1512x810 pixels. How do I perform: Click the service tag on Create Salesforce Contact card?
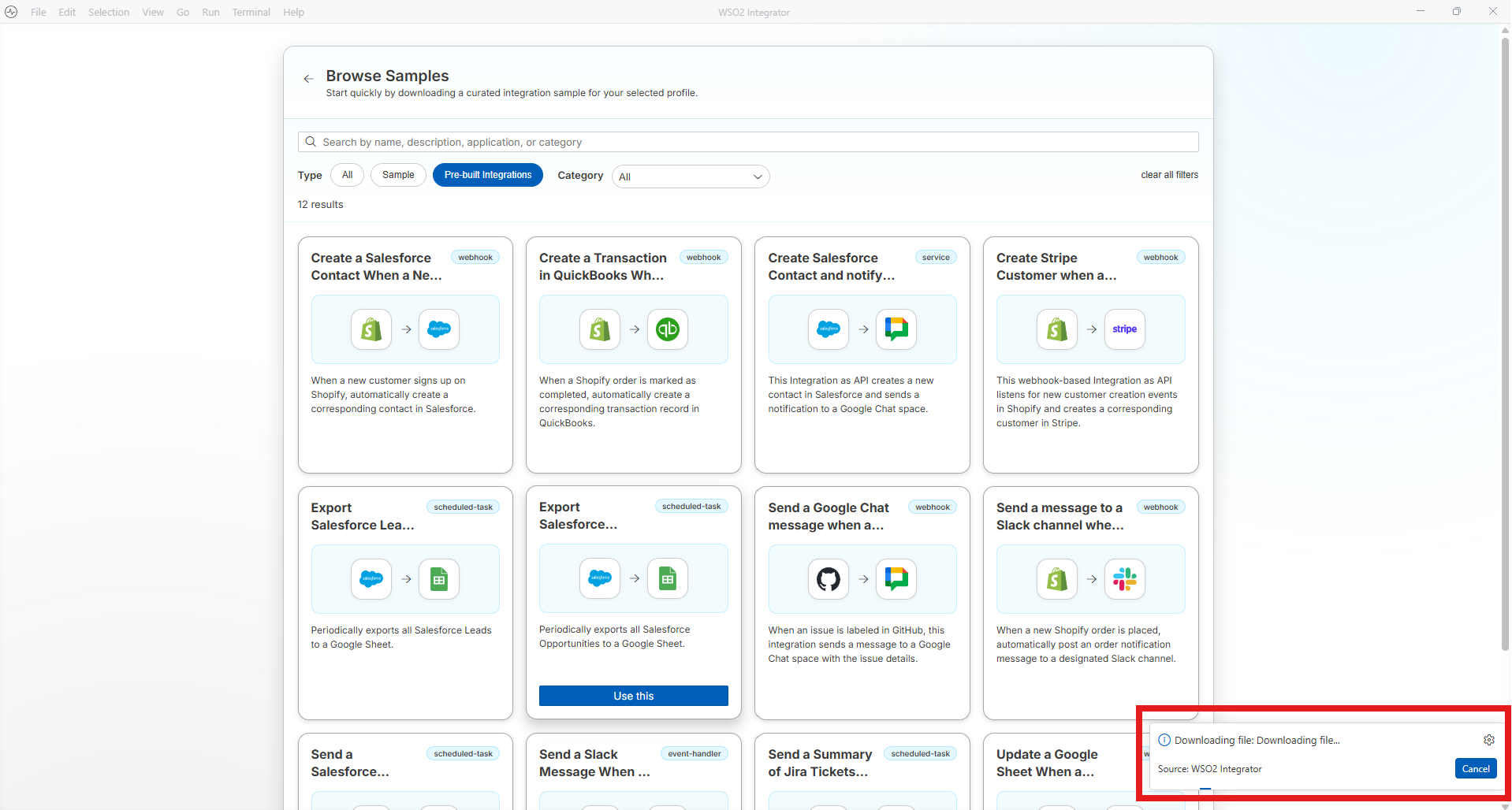(x=936, y=258)
